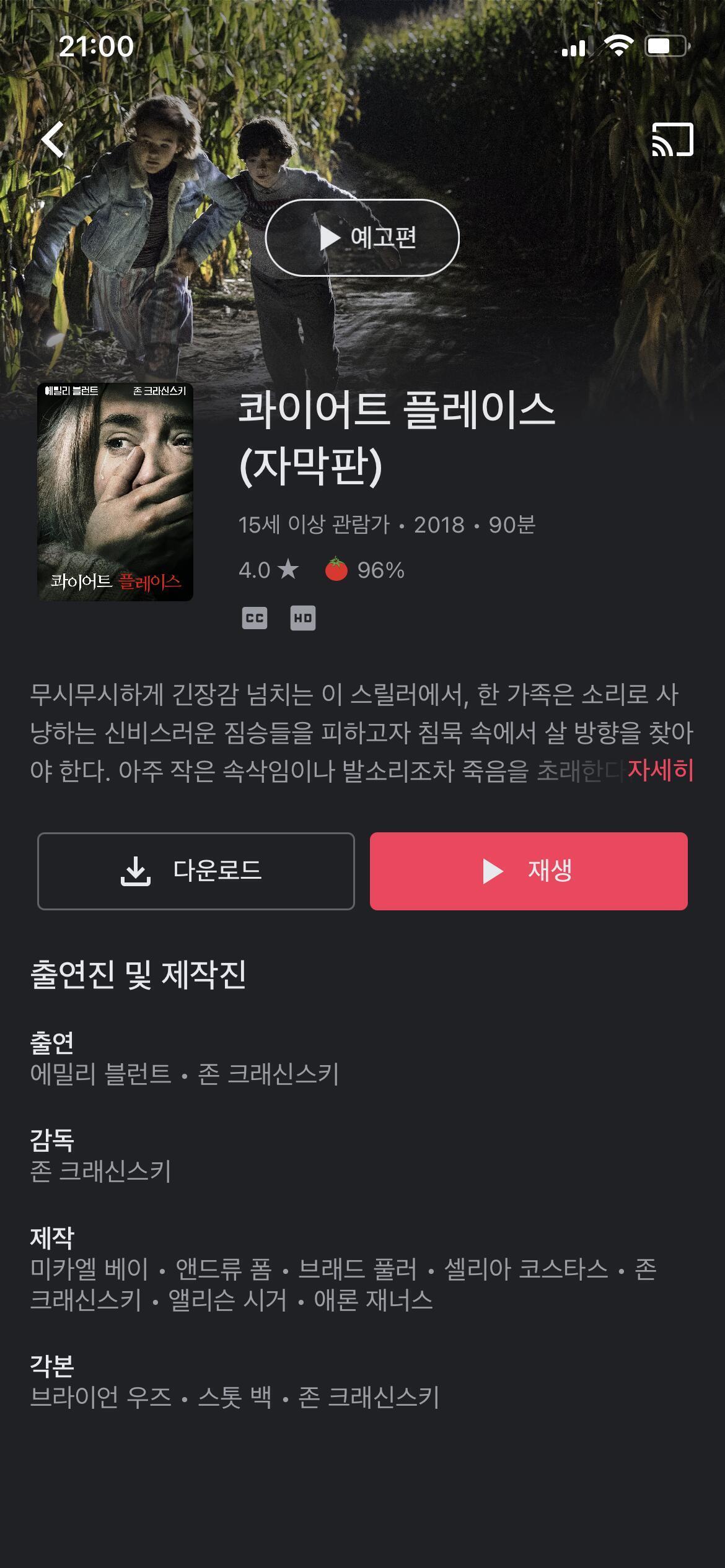Select writer 스톳 백
Screen dimensions: 725x1568
tap(235, 1397)
